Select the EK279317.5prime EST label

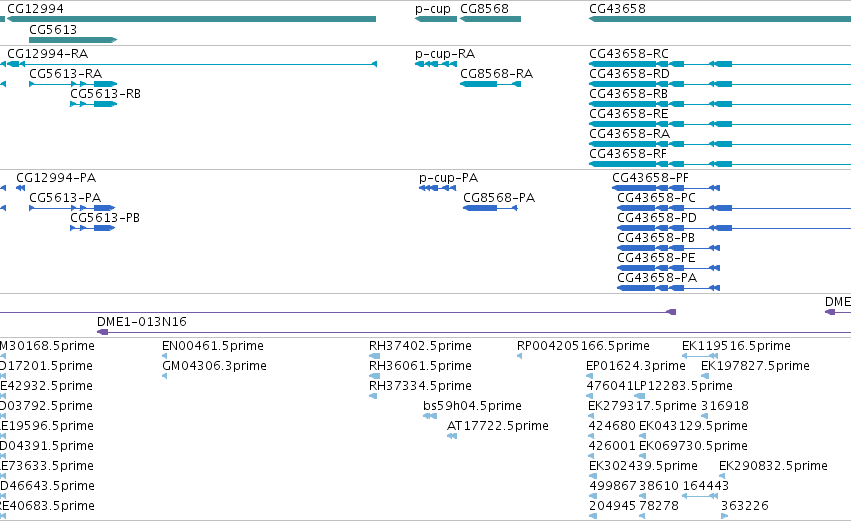tap(642, 406)
